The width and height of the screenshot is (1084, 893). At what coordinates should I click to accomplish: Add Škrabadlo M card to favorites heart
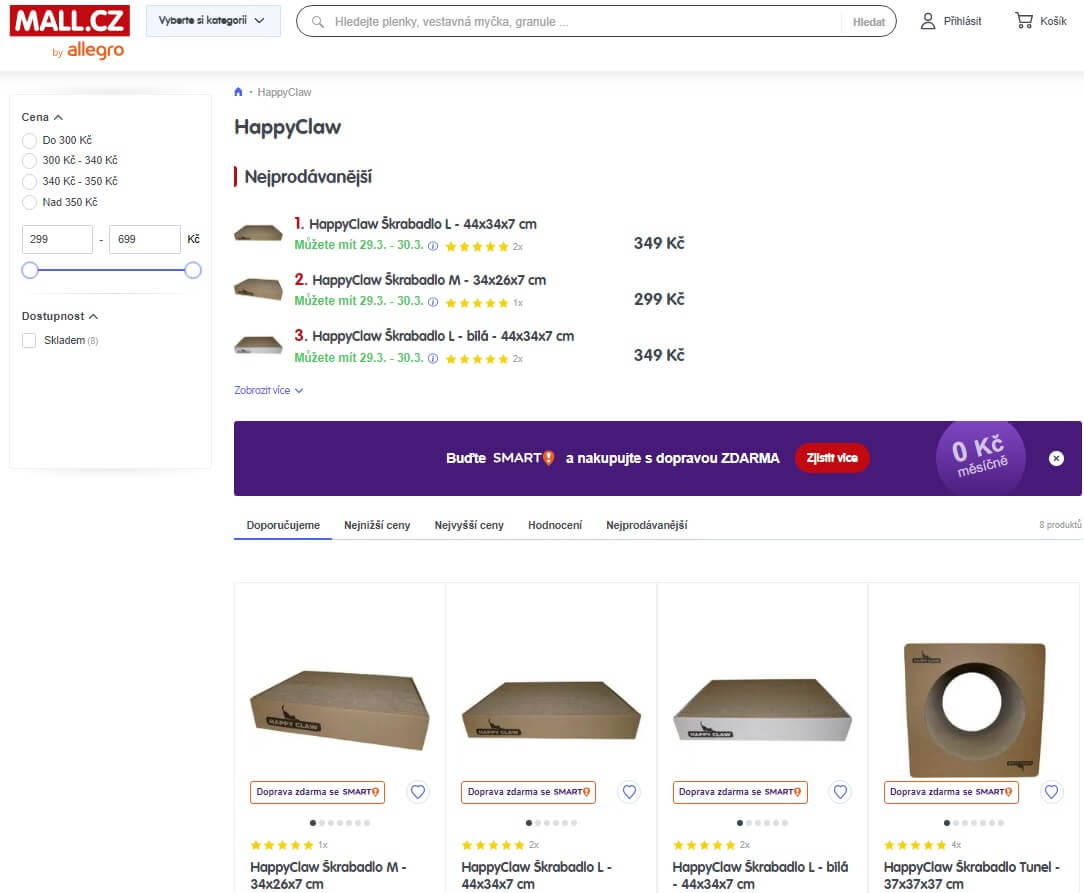(x=418, y=791)
